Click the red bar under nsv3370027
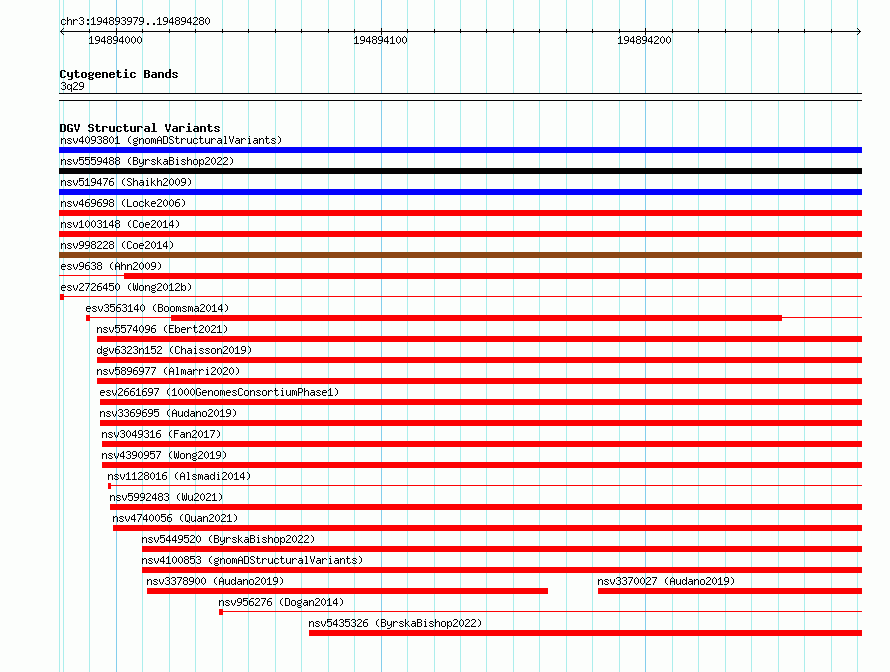The height and width of the screenshot is (672, 890). [x=730, y=591]
